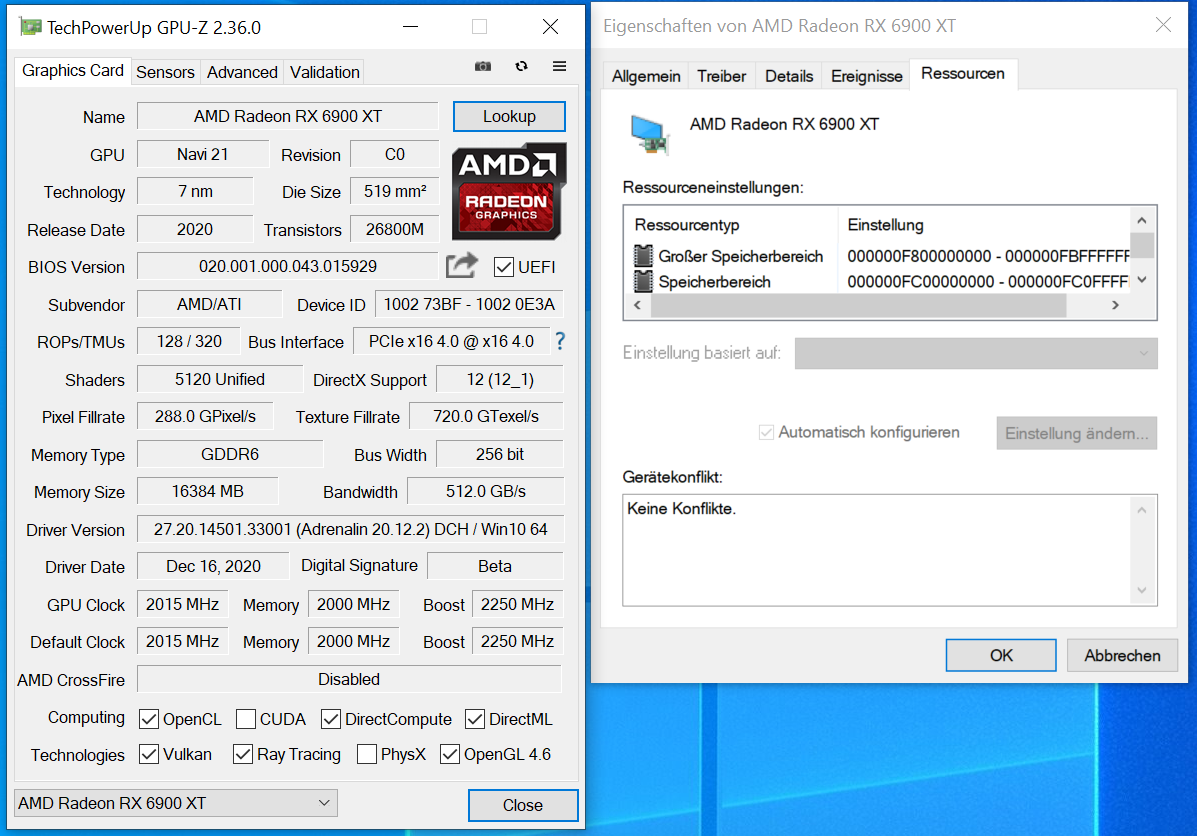The image size is (1197, 836).
Task: Select the Ressourcen tab
Action: [x=963, y=74]
